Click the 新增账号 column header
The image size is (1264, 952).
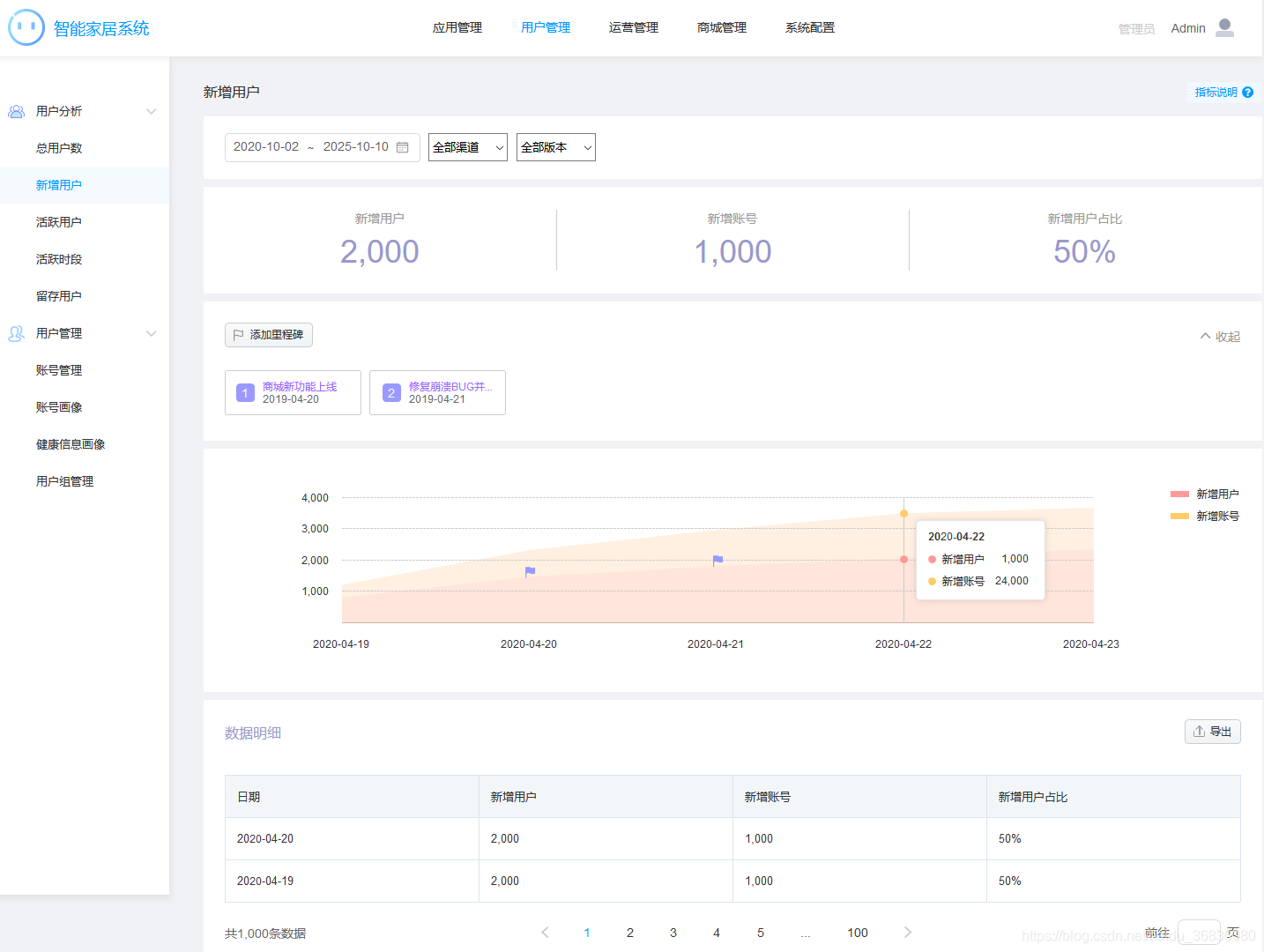coord(859,797)
